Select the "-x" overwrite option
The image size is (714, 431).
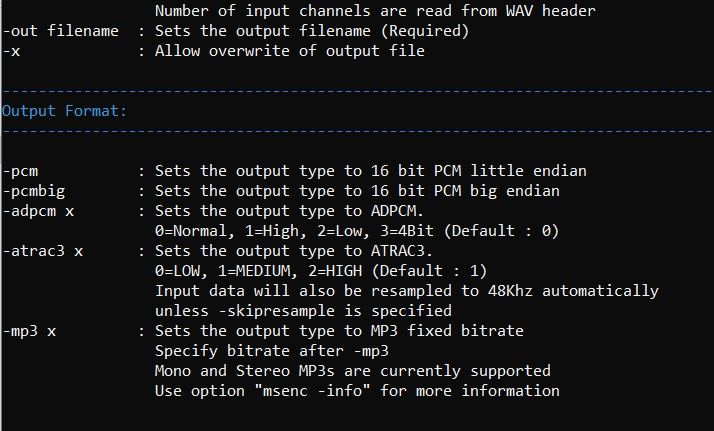pos(11,51)
